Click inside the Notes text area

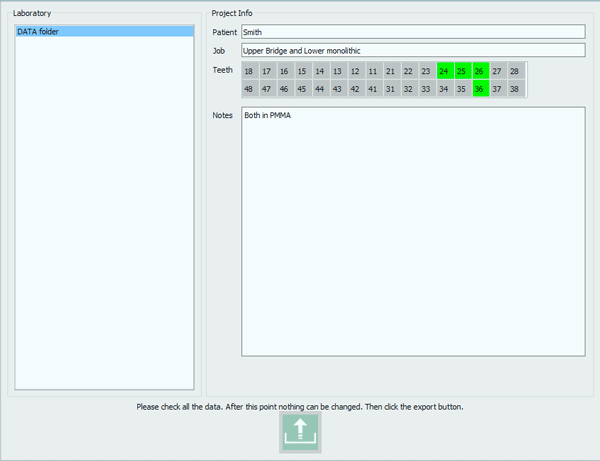click(x=412, y=230)
